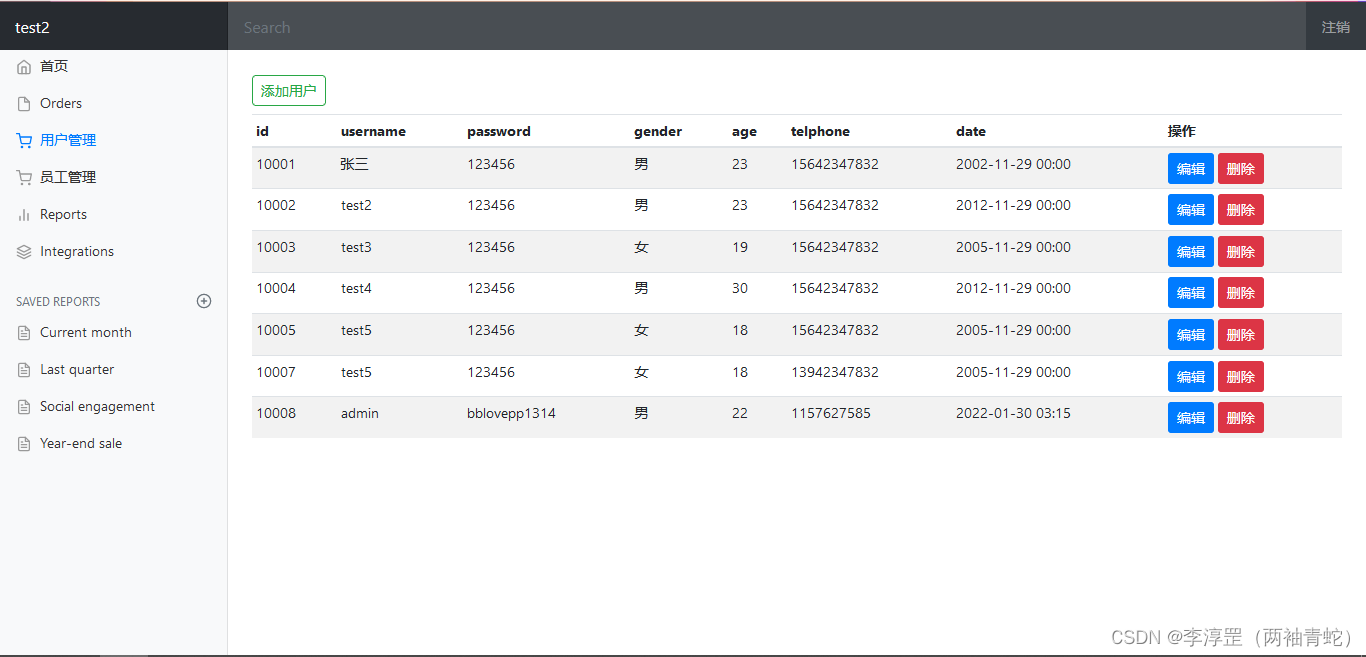This screenshot has height=657, width=1366.
Task: Edit user 10001 with 编辑 button
Action: point(1191,168)
